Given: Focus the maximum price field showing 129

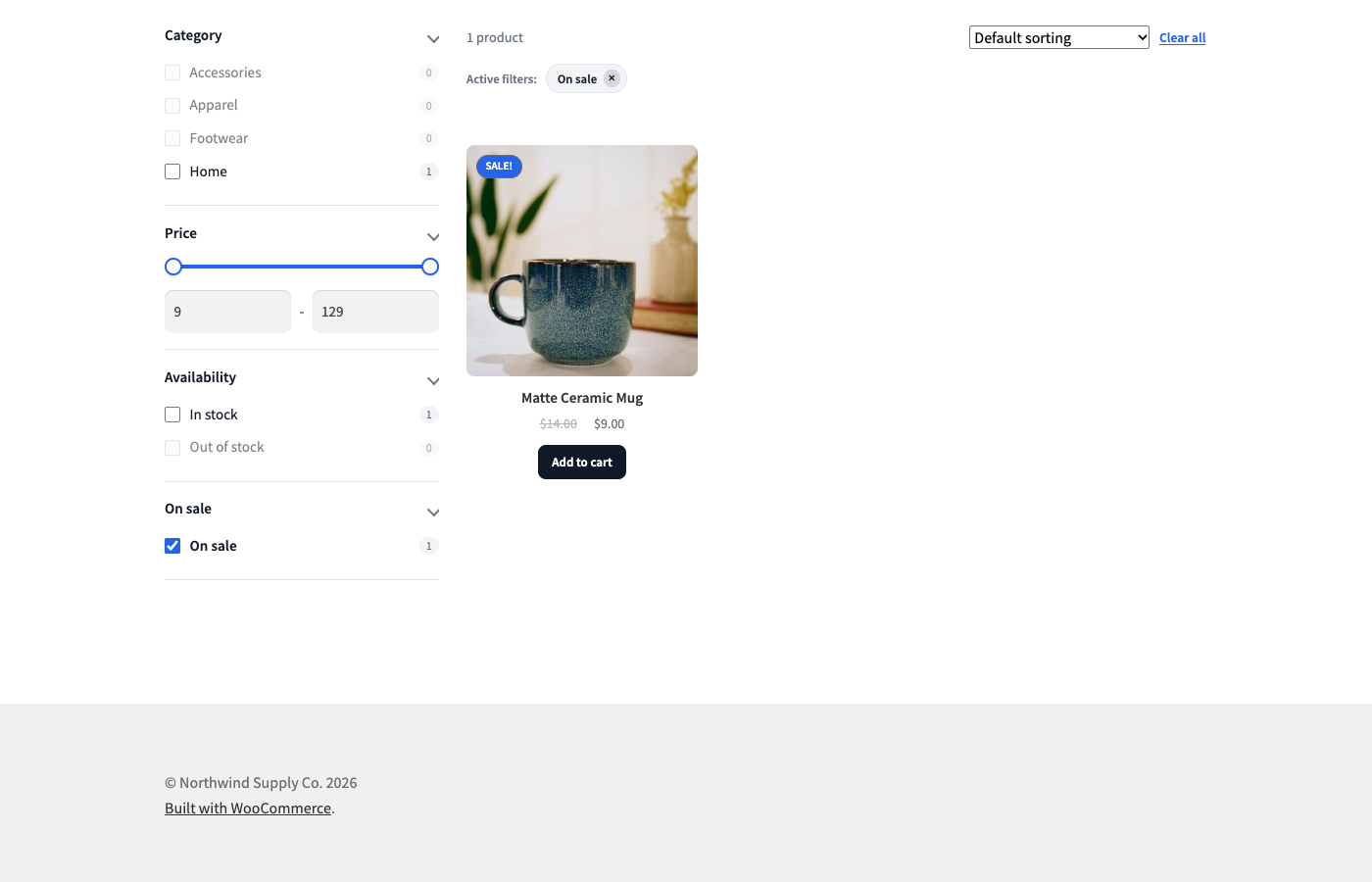Looking at the screenshot, I should click(375, 312).
